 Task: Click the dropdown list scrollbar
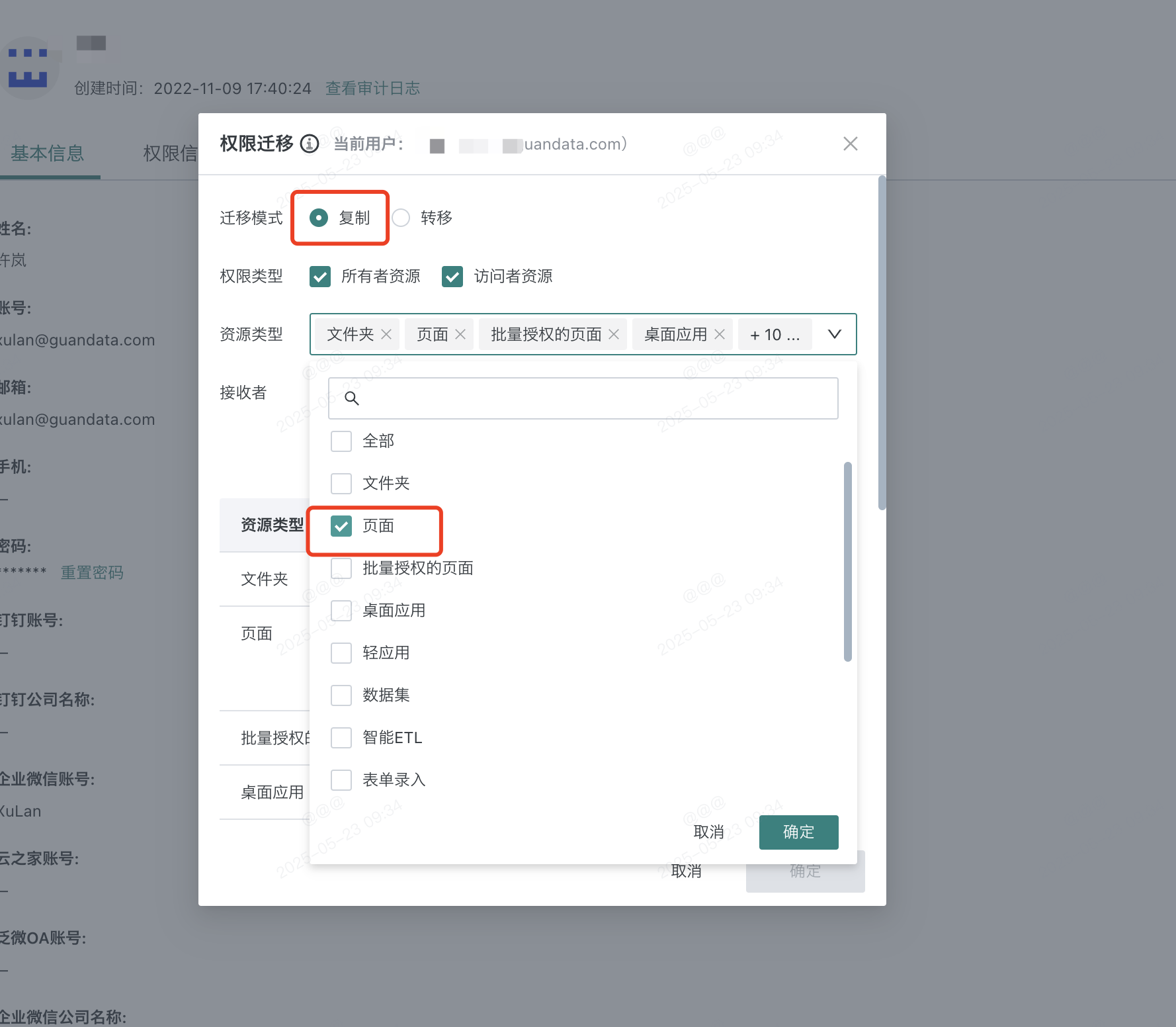[848, 561]
